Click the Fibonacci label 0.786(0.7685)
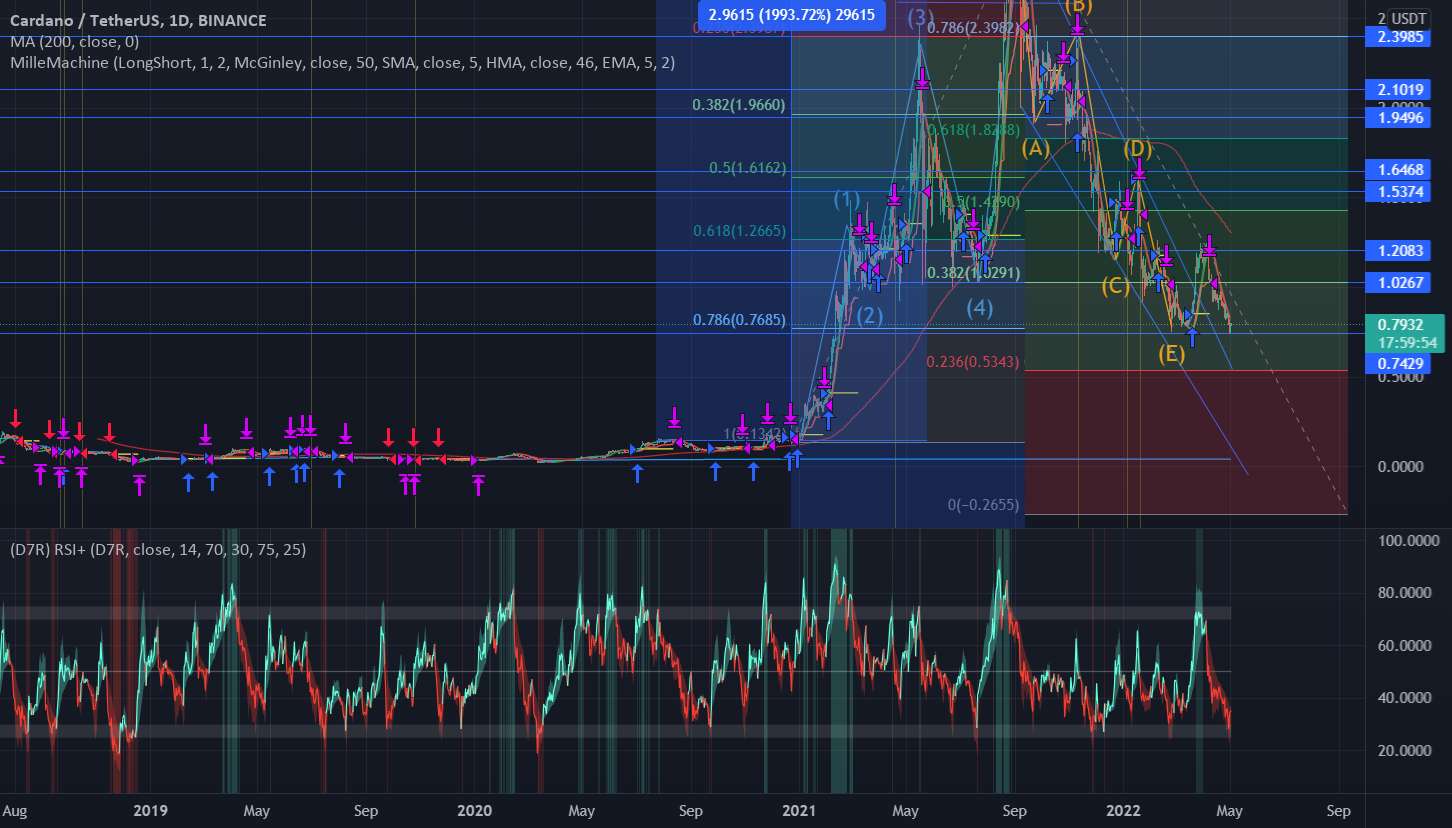Viewport: 1452px width, 828px height. point(739,320)
